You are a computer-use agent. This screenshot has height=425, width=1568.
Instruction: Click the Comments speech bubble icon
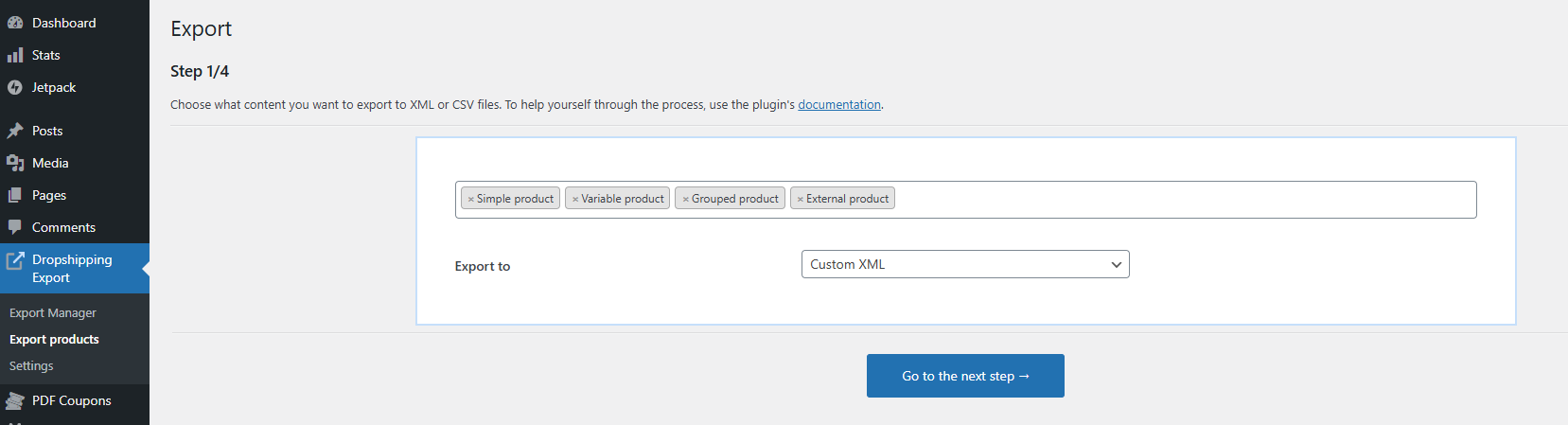pyautogui.click(x=15, y=227)
